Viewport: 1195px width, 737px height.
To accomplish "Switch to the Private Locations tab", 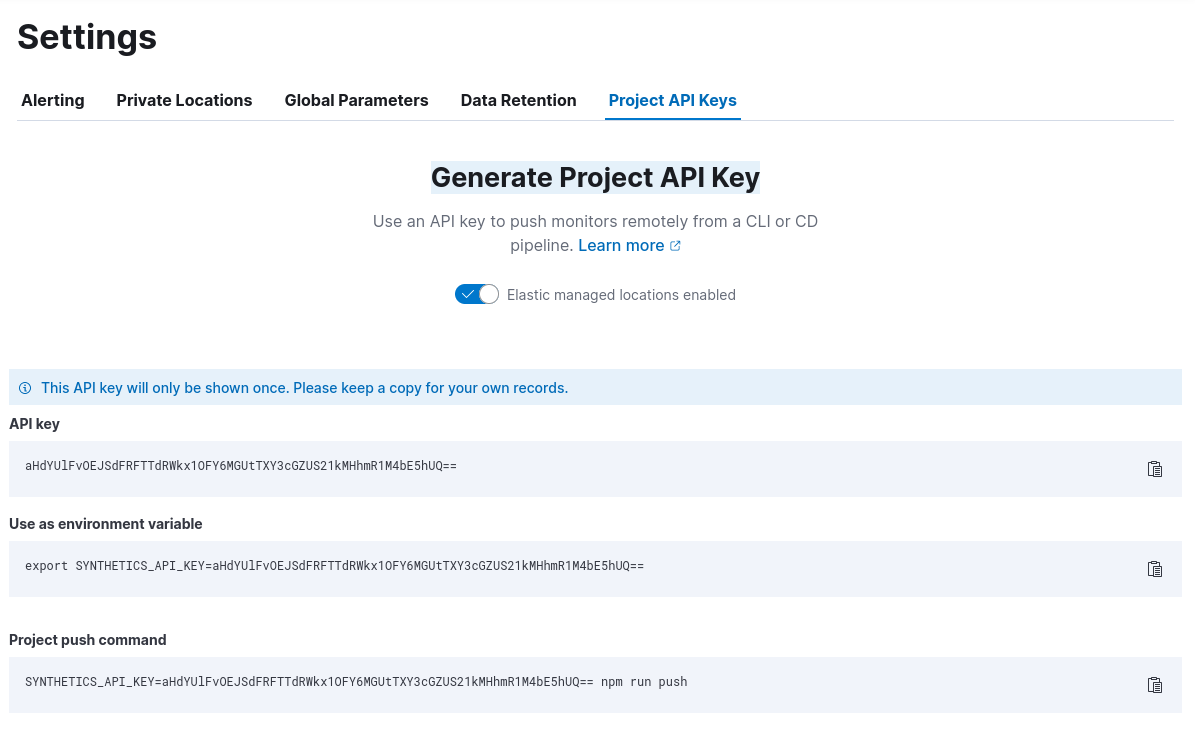I will tap(184, 101).
